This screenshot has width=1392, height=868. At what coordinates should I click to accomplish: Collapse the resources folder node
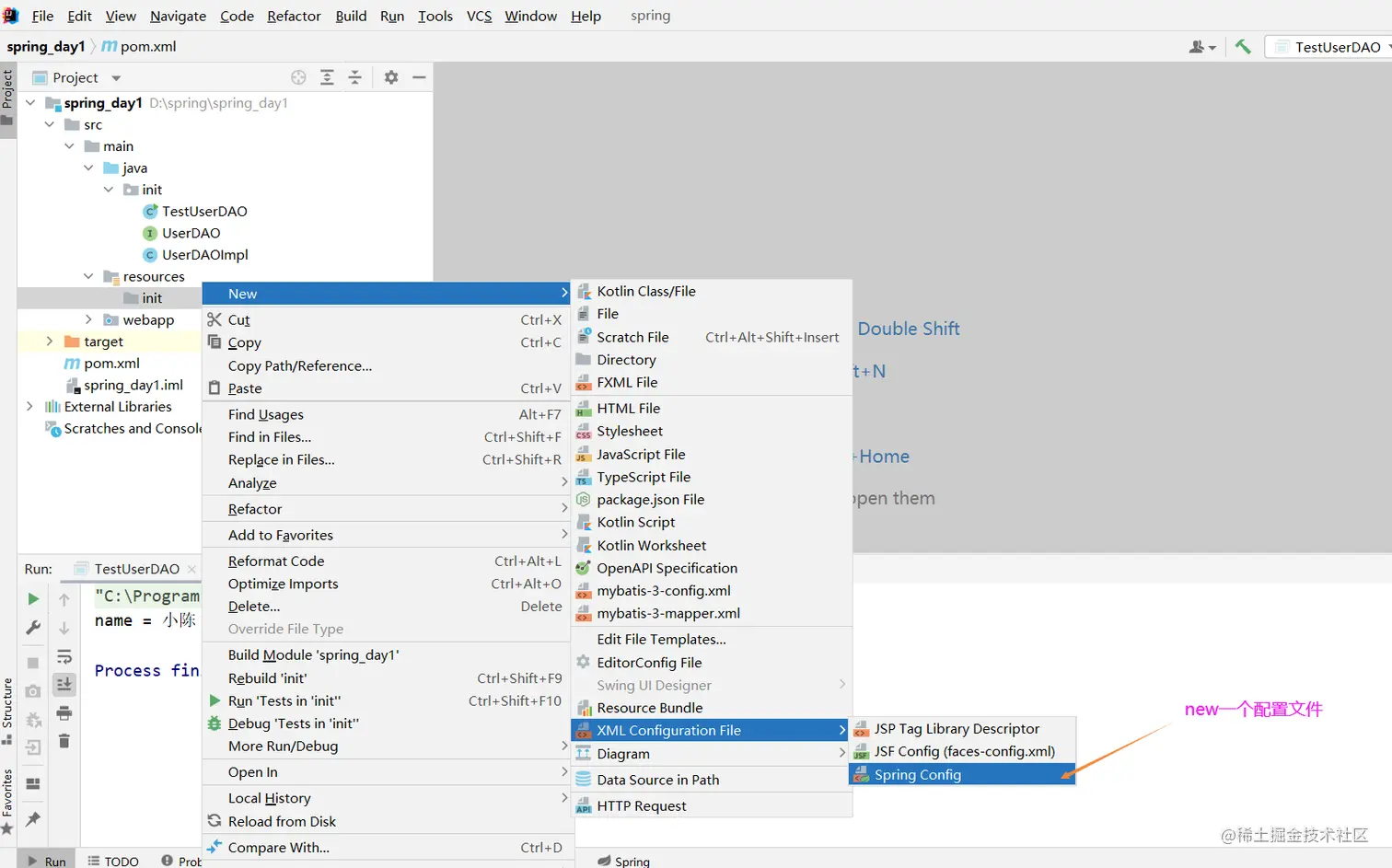coord(88,276)
